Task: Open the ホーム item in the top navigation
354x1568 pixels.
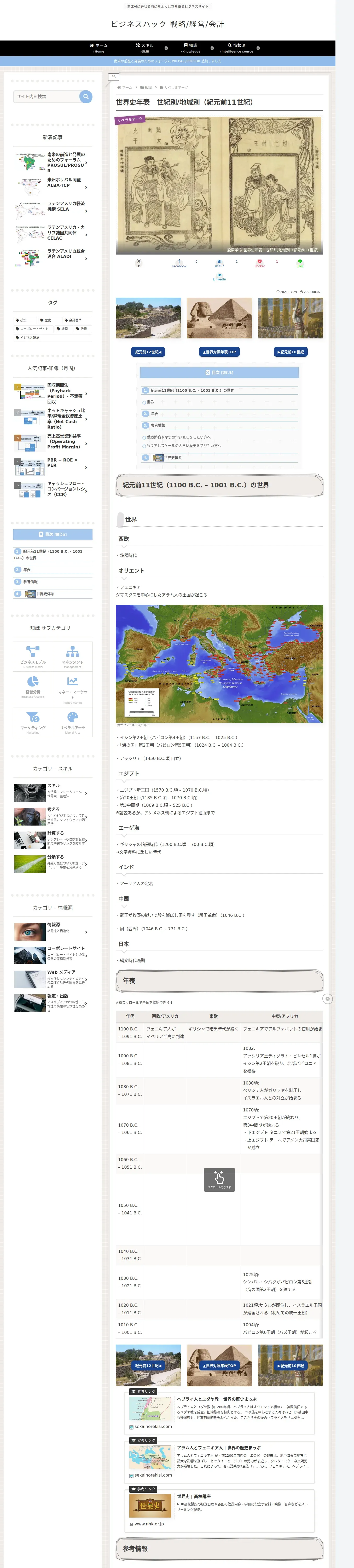Action: (x=98, y=48)
